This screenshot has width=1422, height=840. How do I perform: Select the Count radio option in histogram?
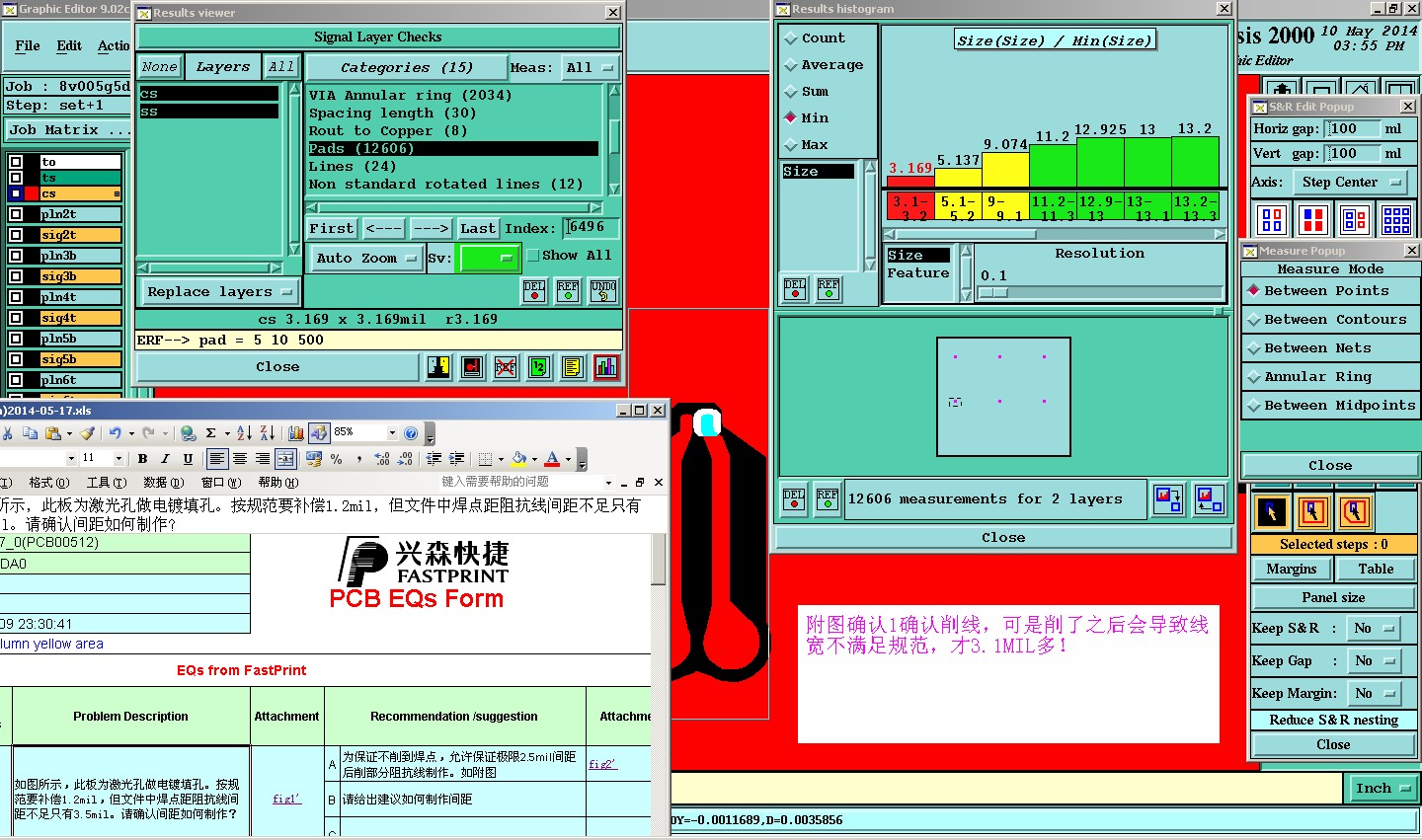(x=815, y=38)
